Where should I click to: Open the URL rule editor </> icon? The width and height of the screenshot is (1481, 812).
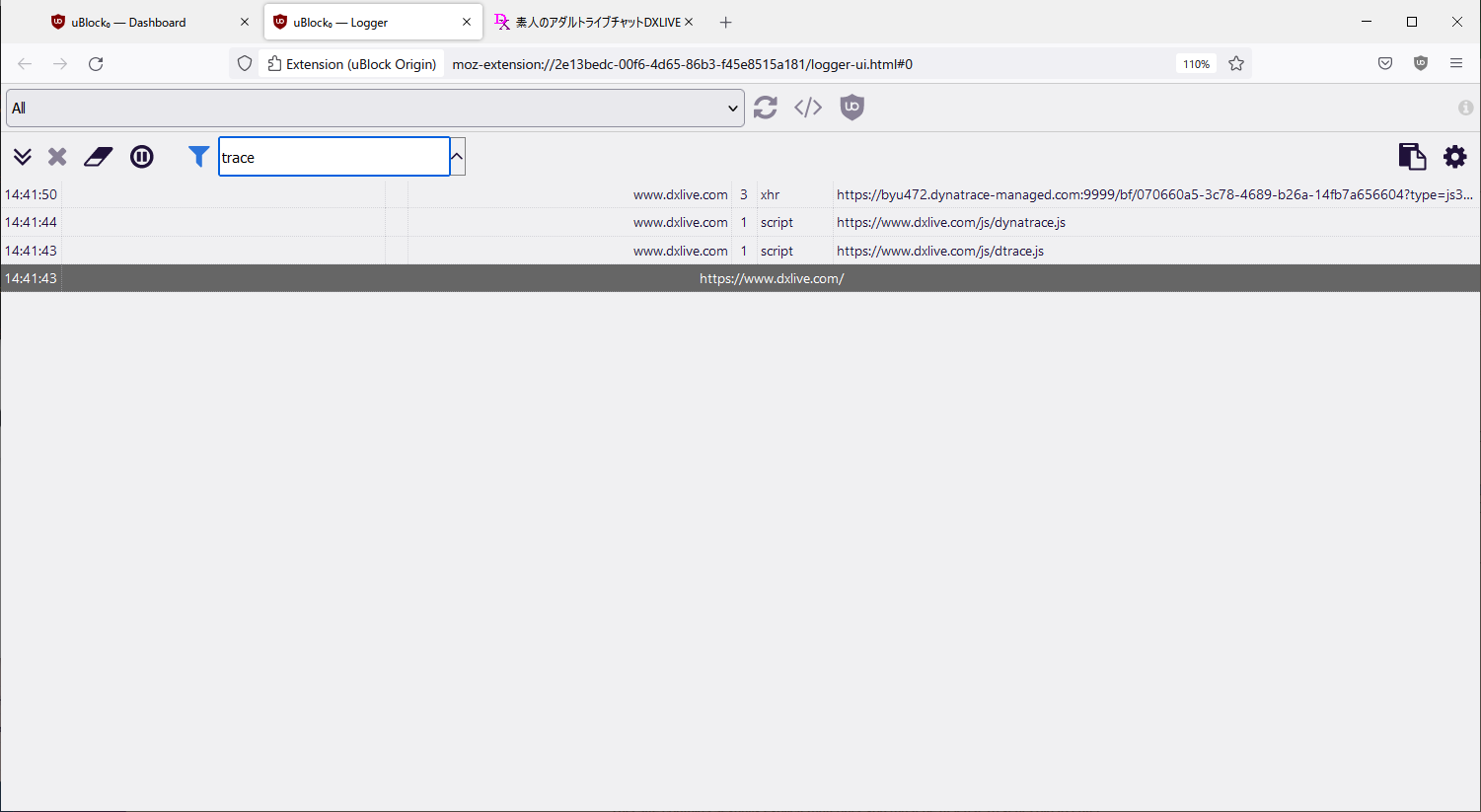click(x=807, y=108)
